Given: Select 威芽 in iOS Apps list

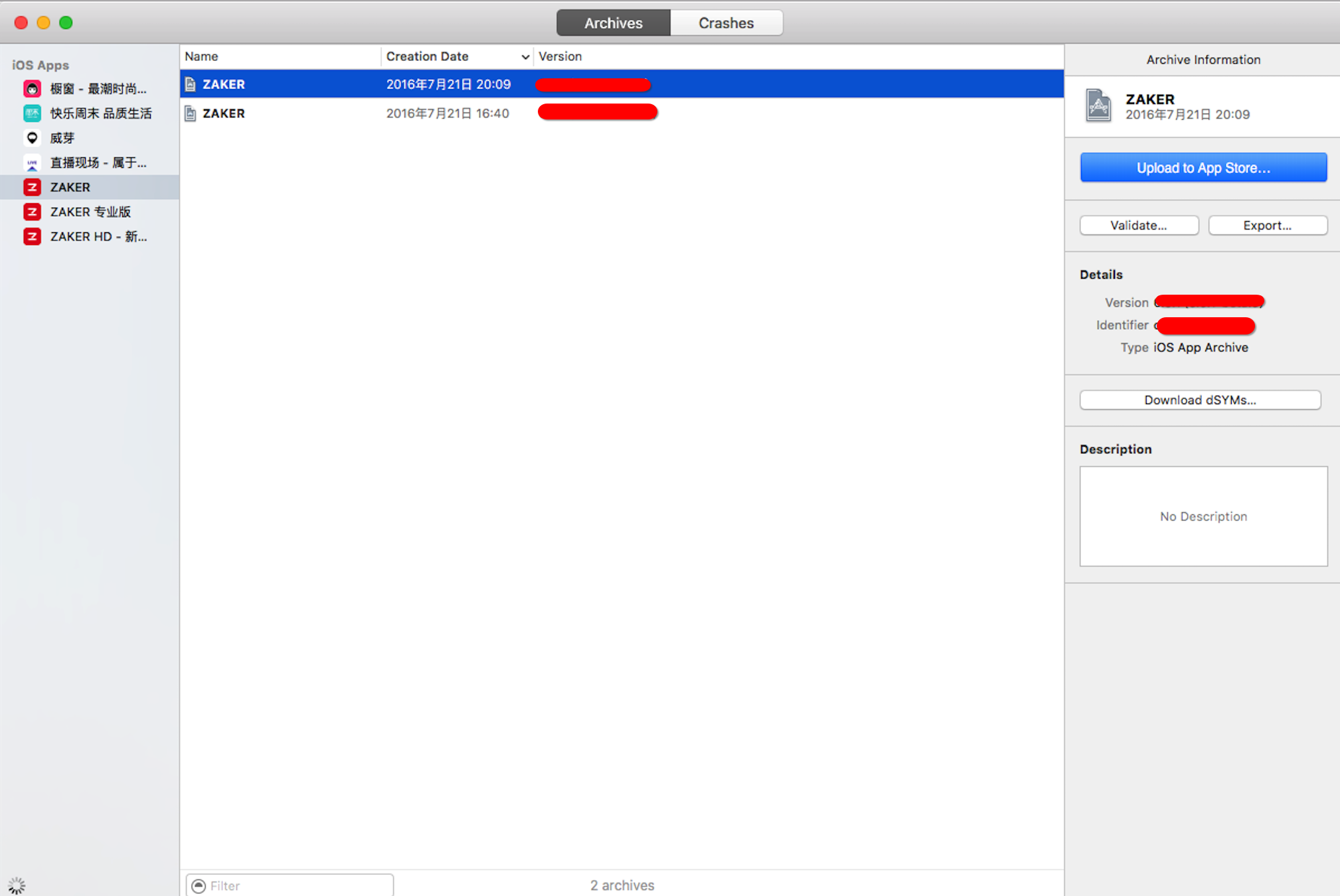Looking at the screenshot, I should coord(90,138).
